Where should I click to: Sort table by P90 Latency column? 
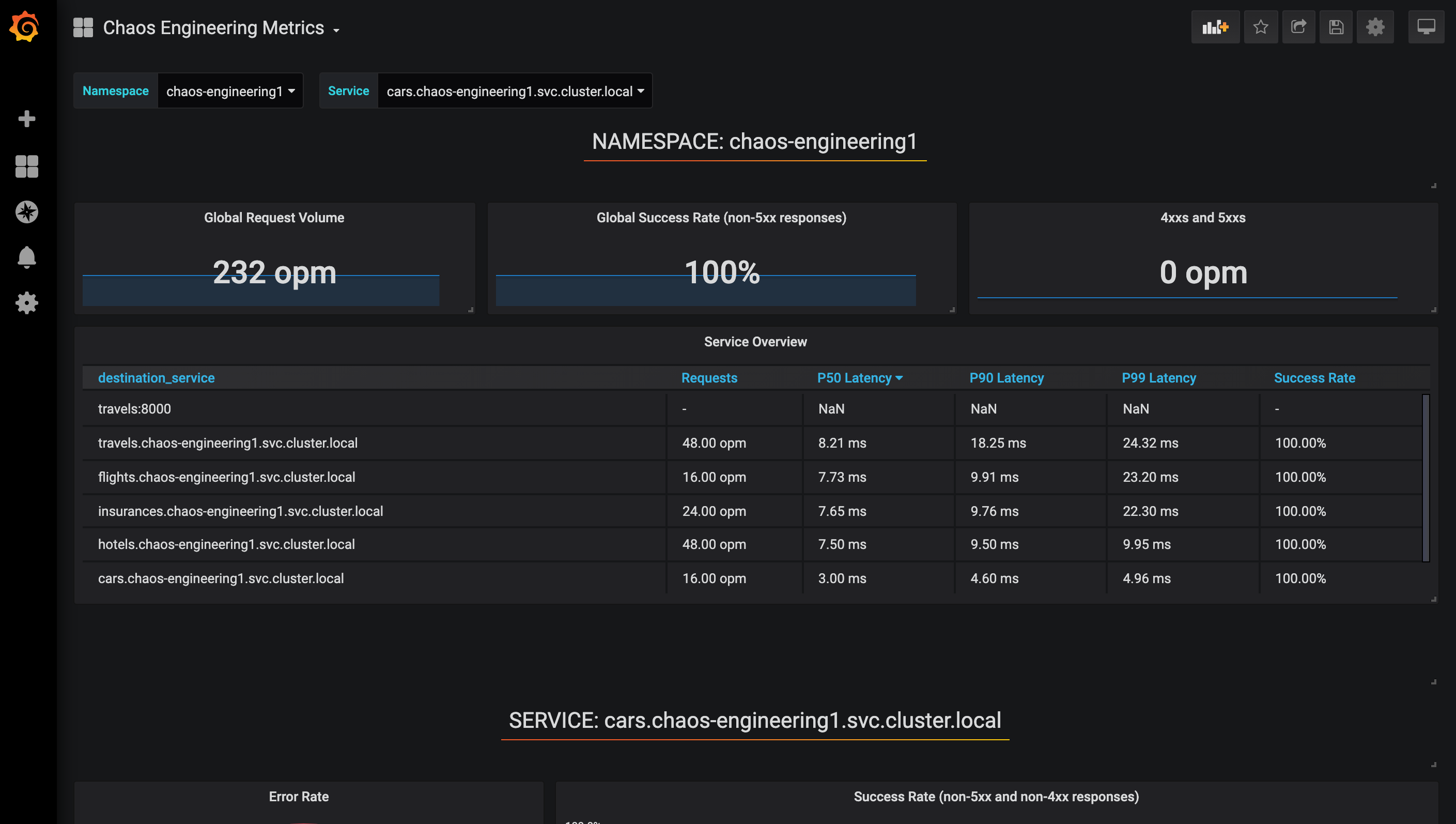click(1006, 377)
